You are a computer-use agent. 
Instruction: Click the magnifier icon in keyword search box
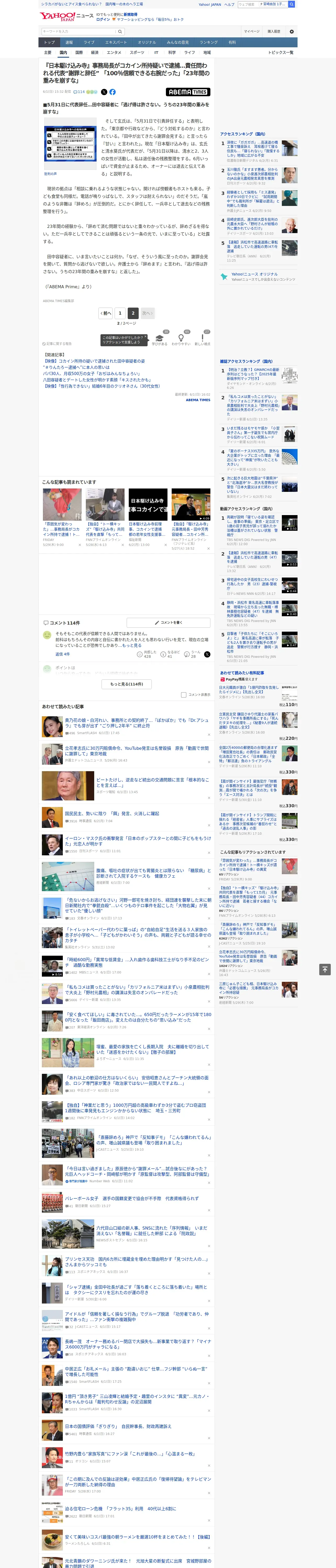coord(120,31)
